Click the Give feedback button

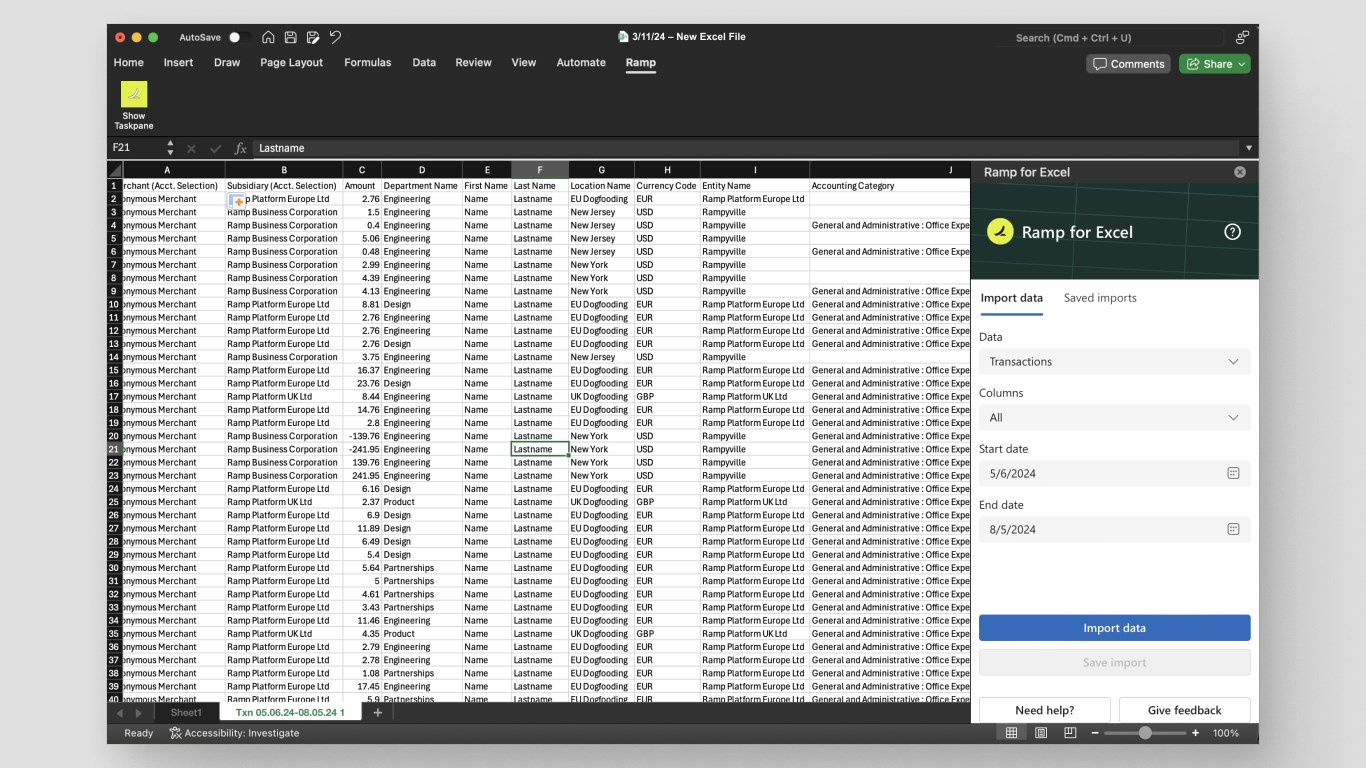(x=1184, y=710)
